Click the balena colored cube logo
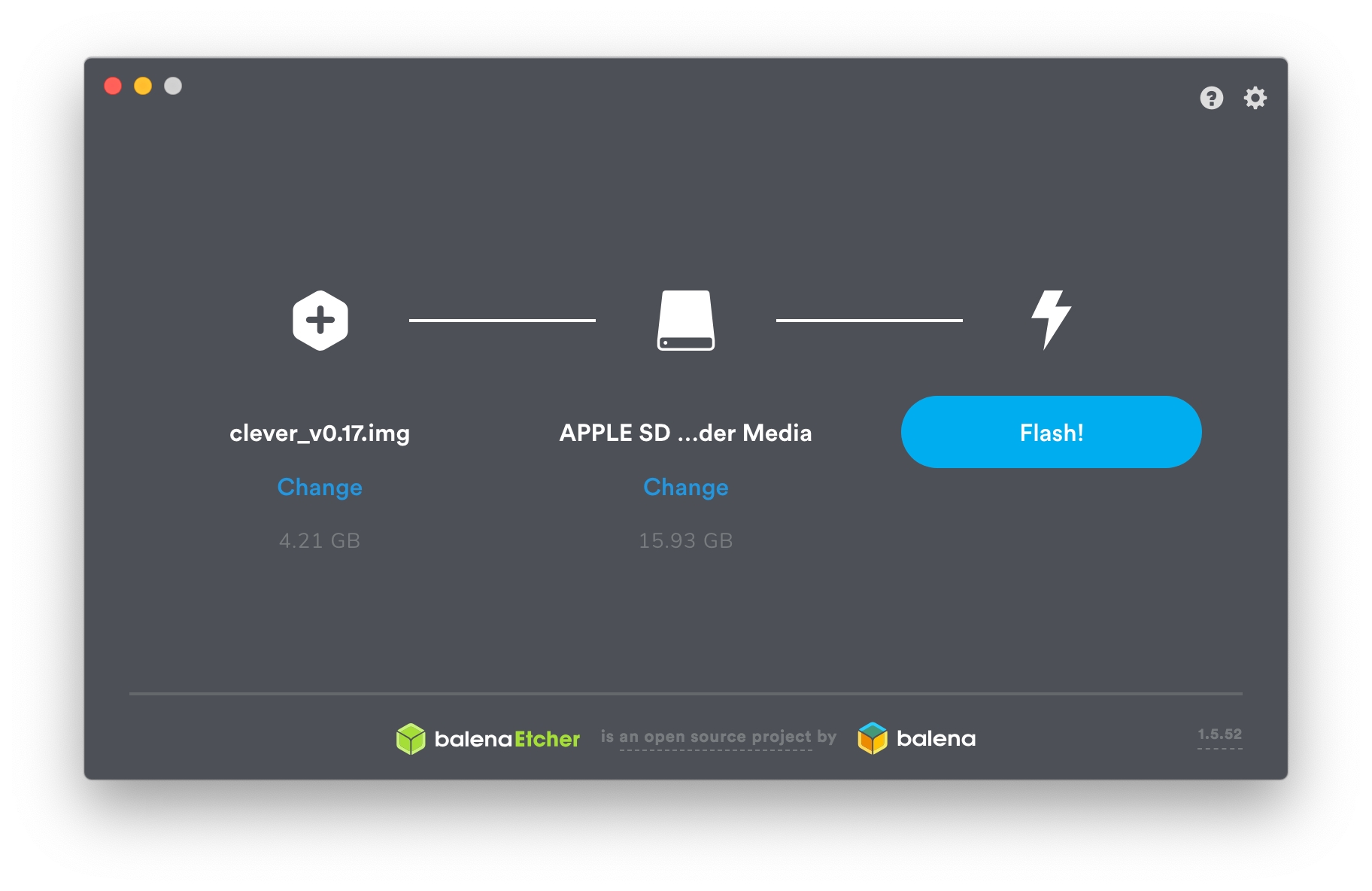Image resolution: width=1372 pixels, height=891 pixels. [873, 738]
